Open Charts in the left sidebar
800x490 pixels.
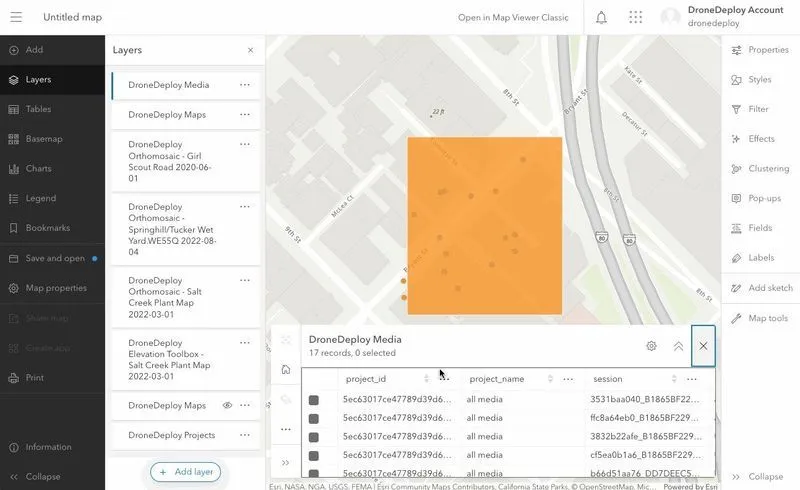[x=30, y=168]
